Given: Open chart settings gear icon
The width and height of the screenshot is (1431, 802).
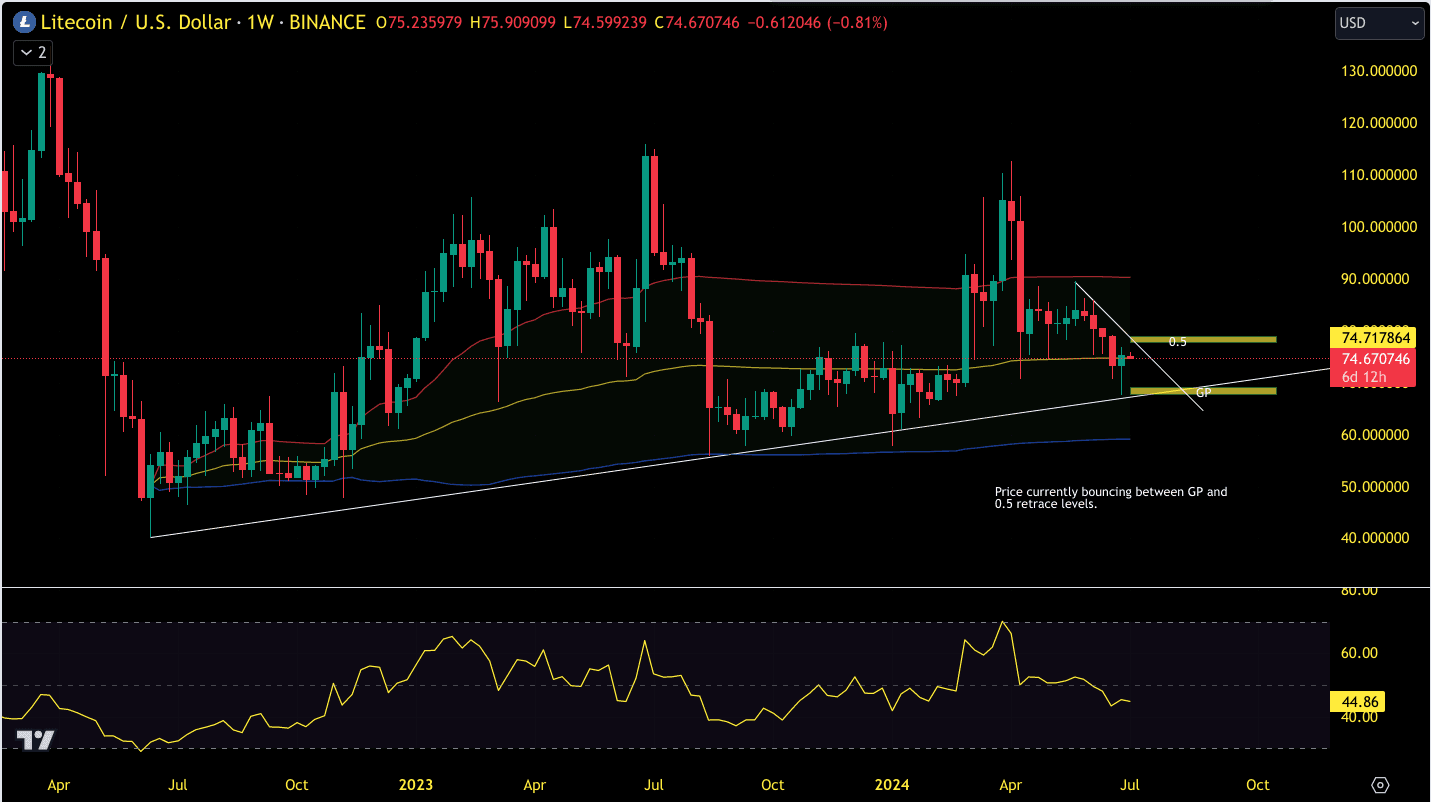Looking at the screenshot, I should pos(1381,784).
